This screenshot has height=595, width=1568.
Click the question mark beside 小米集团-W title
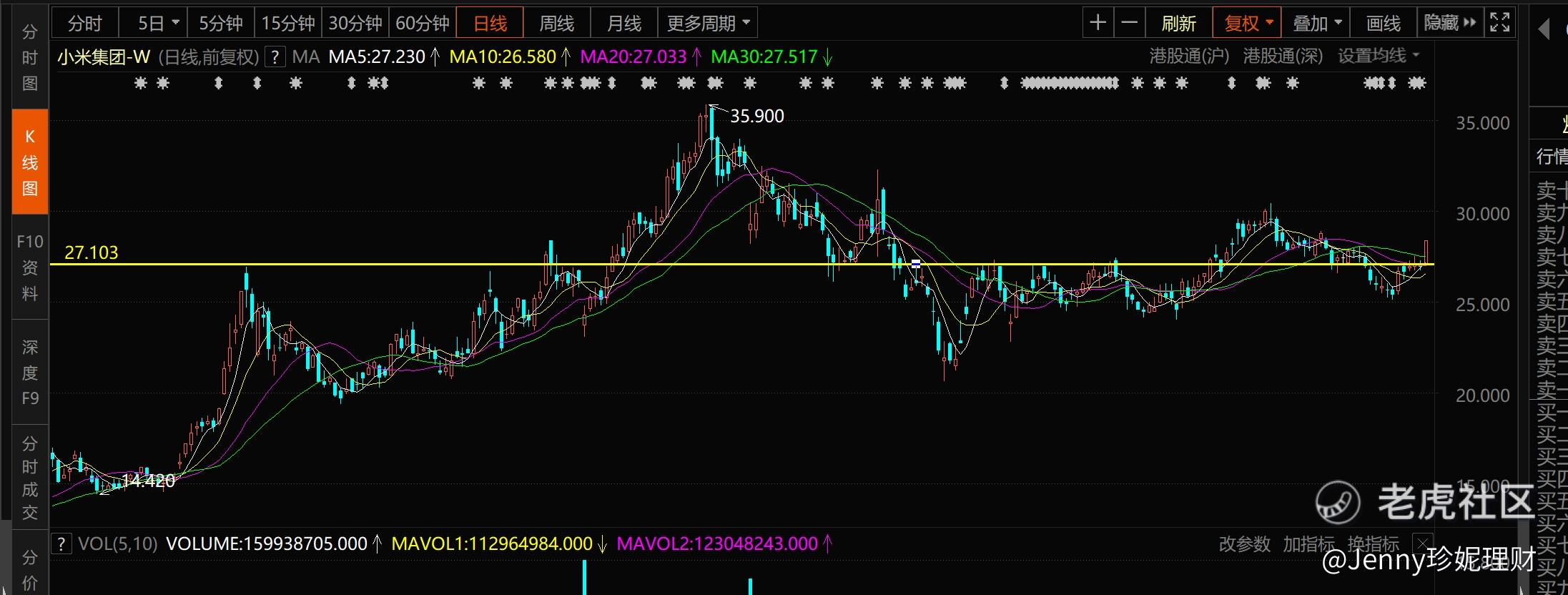click(275, 56)
